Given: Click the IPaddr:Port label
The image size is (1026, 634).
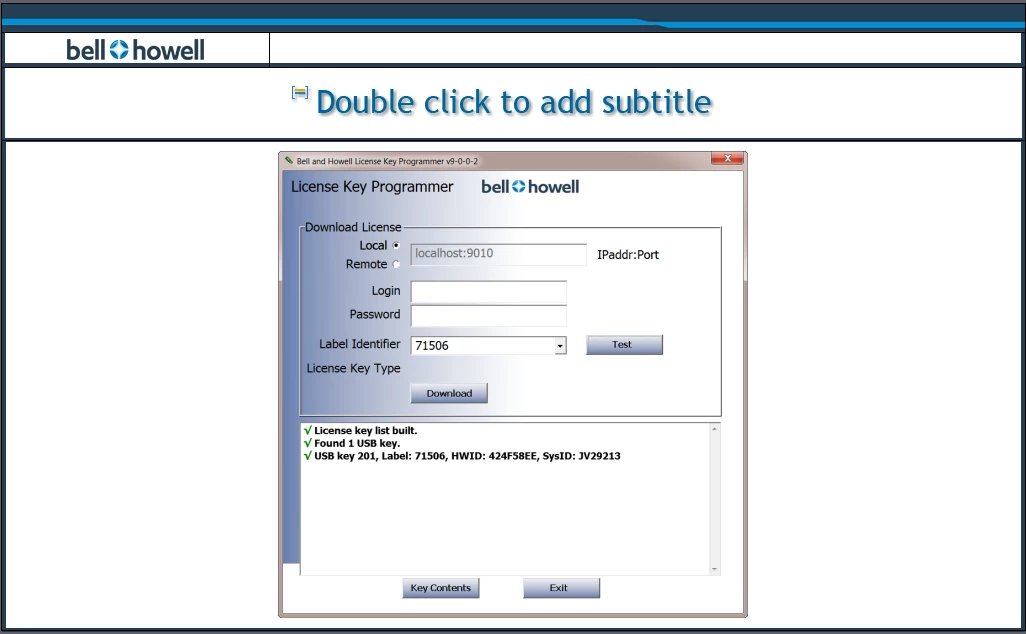Looking at the screenshot, I should [x=628, y=255].
